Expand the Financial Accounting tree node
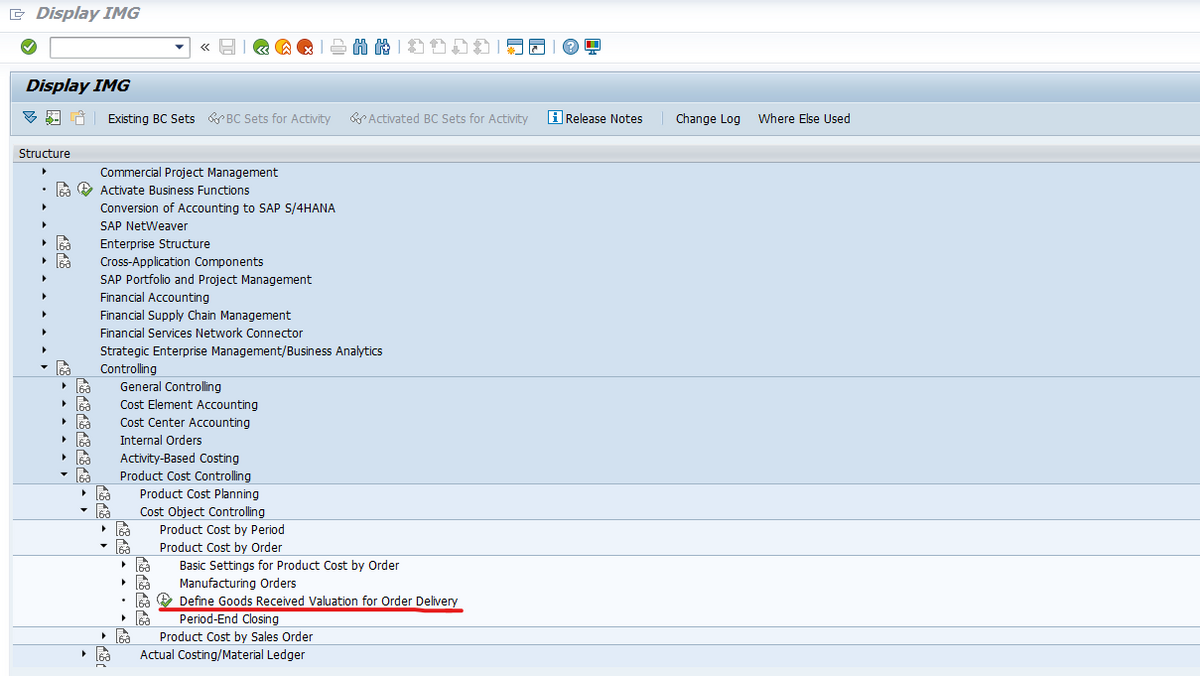Viewport: 1200px width, 676px height. pos(44,297)
